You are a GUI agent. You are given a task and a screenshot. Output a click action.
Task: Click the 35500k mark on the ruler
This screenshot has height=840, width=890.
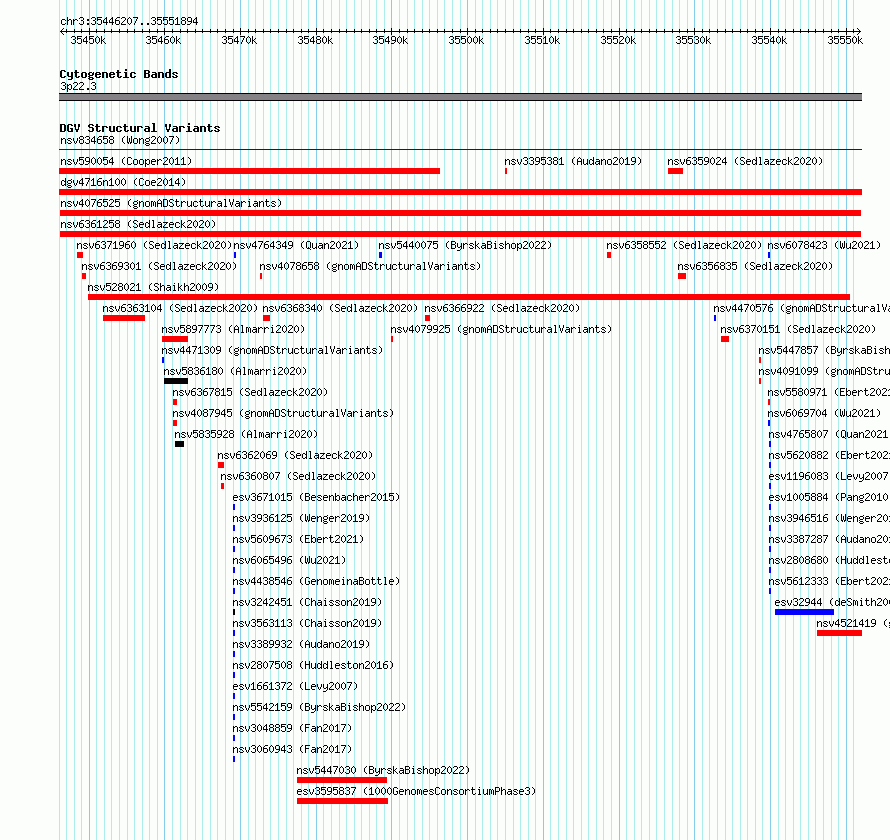tap(466, 40)
